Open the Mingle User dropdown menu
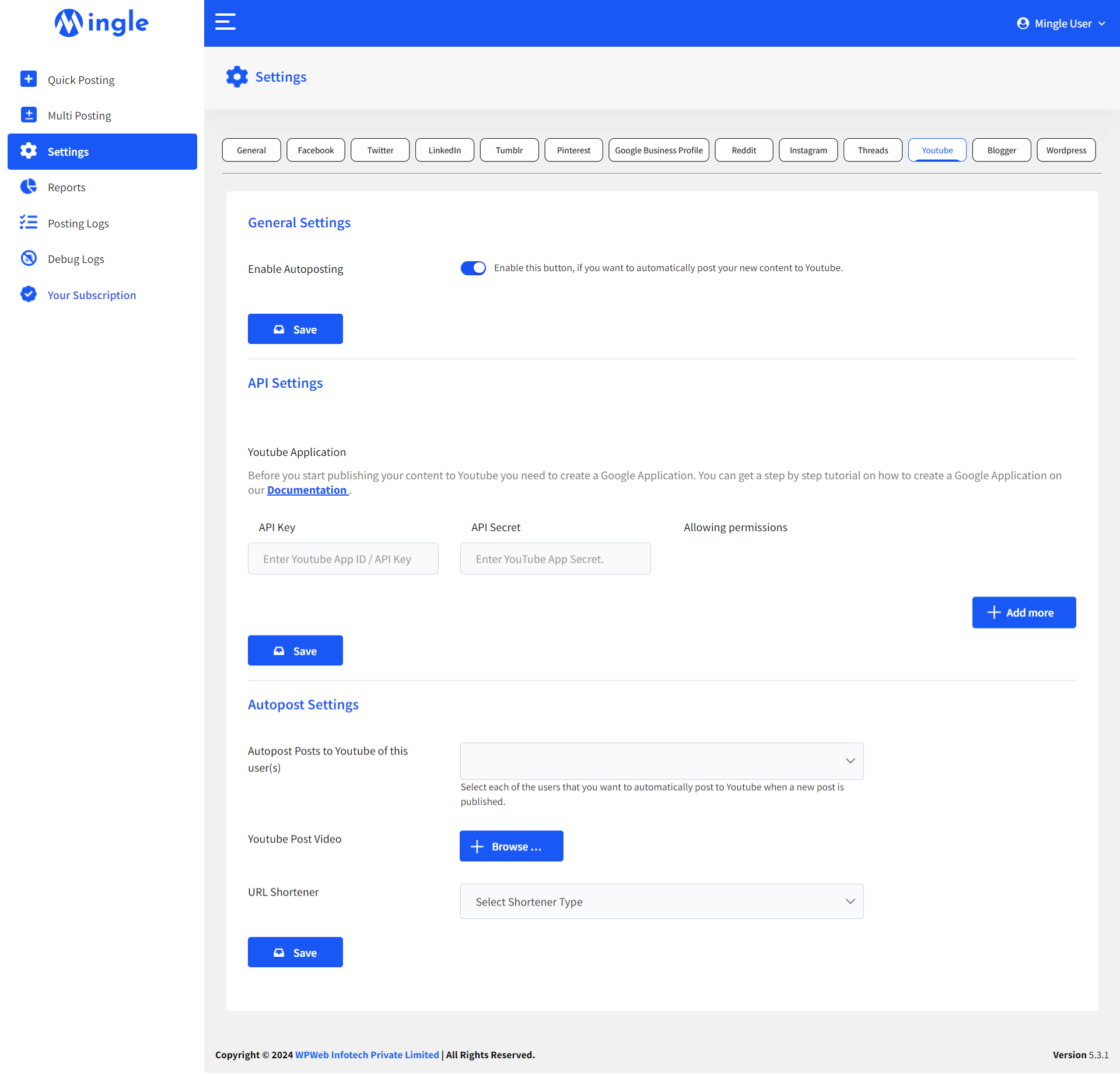1120x1074 pixels. (x=1061, y=23)
